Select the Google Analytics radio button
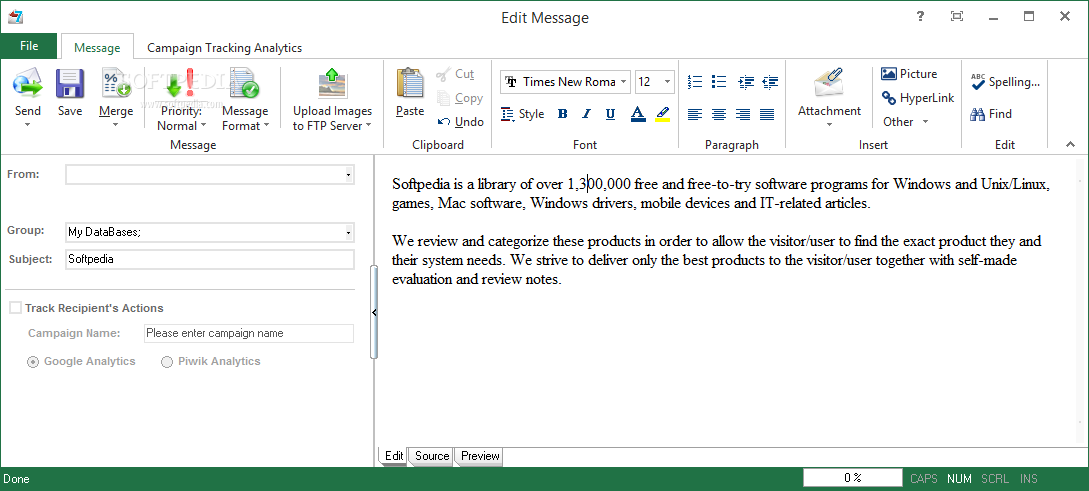This screenshot has width=1089, height=491. pyautogui.click(x=33, y=362)
